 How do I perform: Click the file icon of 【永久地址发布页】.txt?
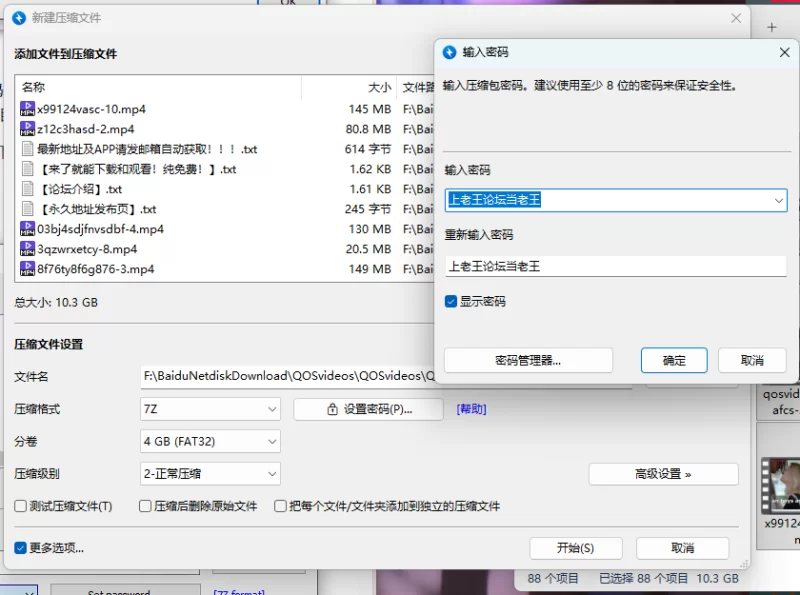click(28, 209)
